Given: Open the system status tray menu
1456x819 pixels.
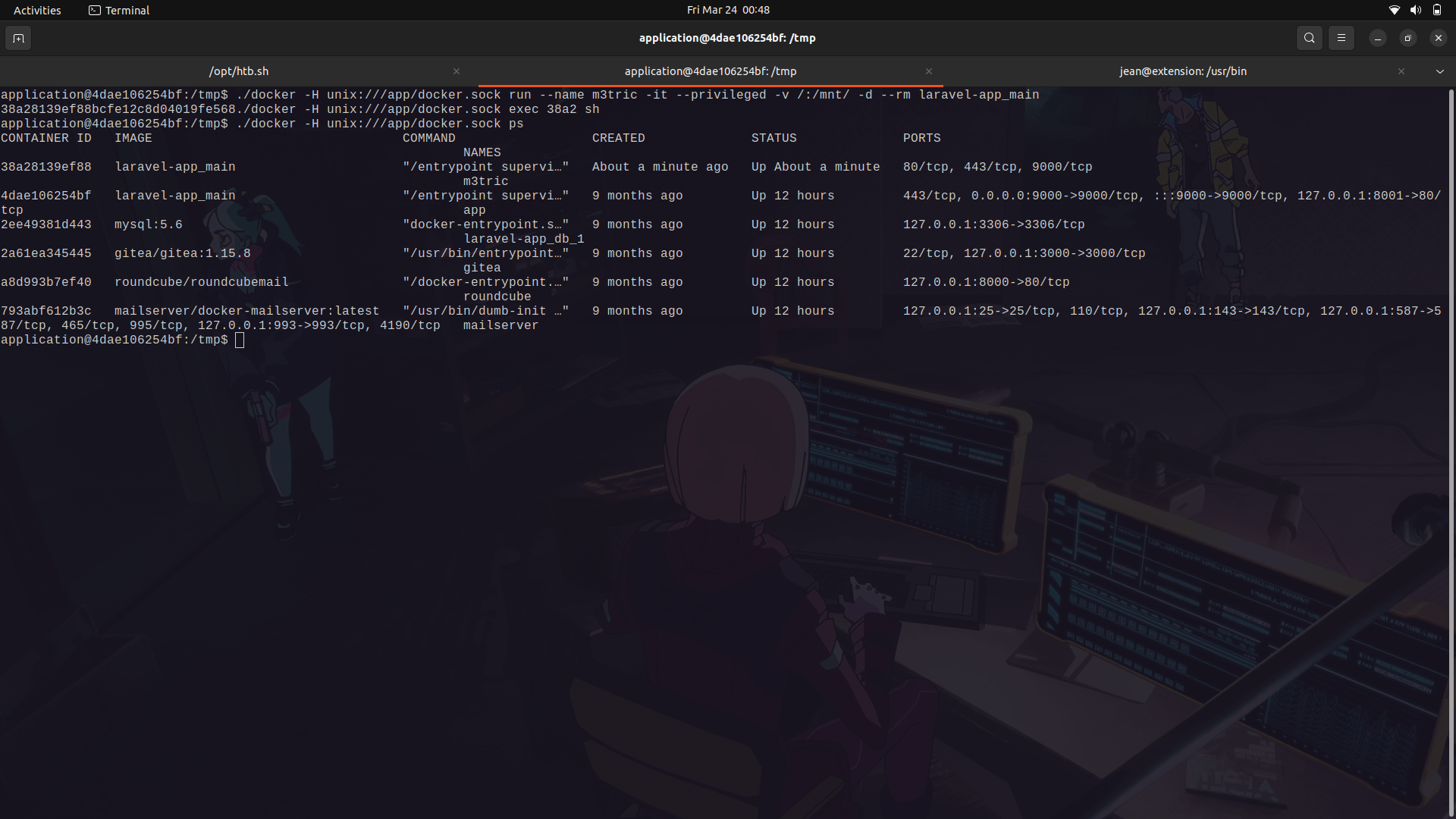Looking at the screenshot, I should click(1416, 10).
